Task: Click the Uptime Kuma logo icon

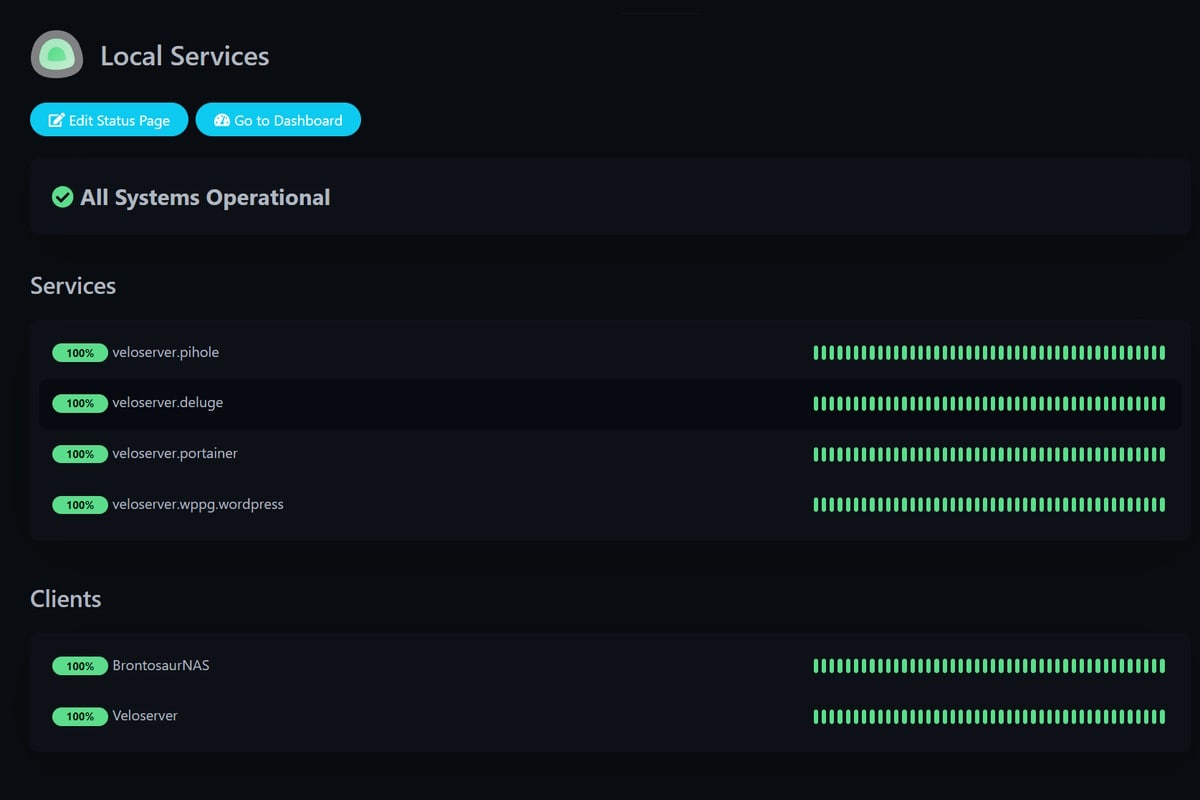Action: (x=57, y=55)
